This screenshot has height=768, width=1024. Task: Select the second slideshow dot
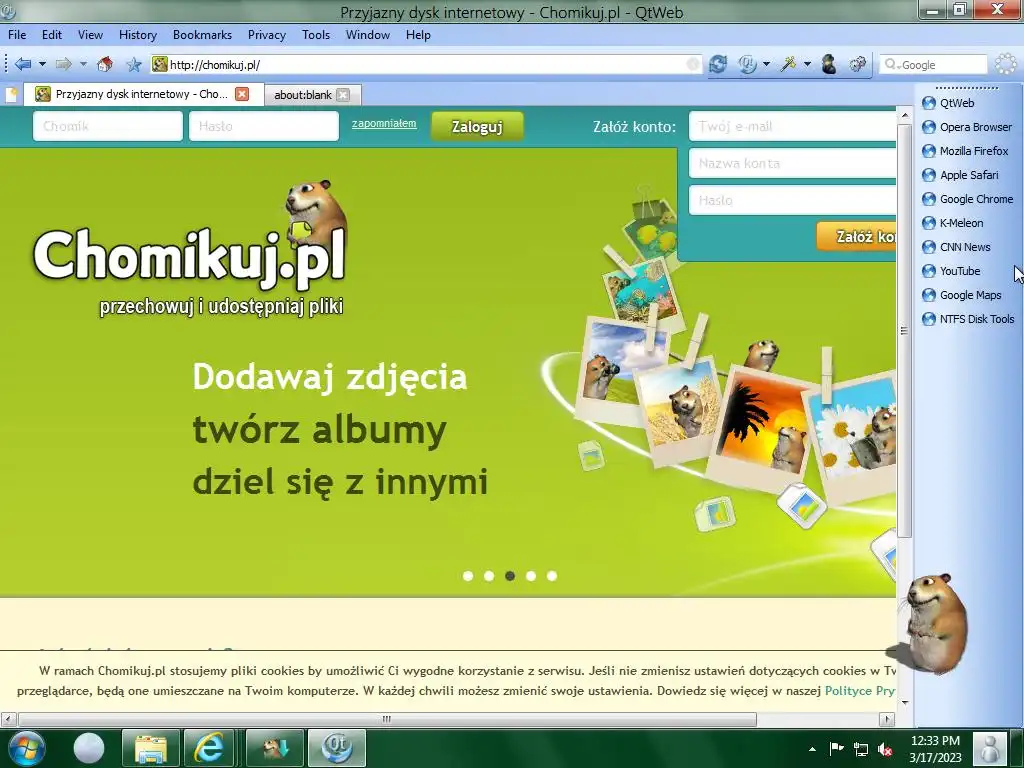(x=488, y=576)
